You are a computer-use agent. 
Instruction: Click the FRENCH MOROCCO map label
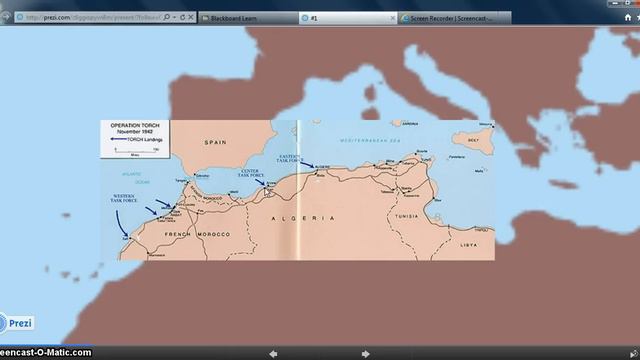coord(197,234)
